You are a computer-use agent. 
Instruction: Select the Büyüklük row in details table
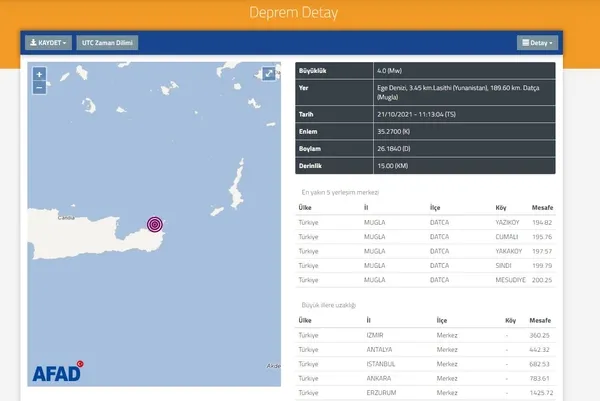[424, 72]
